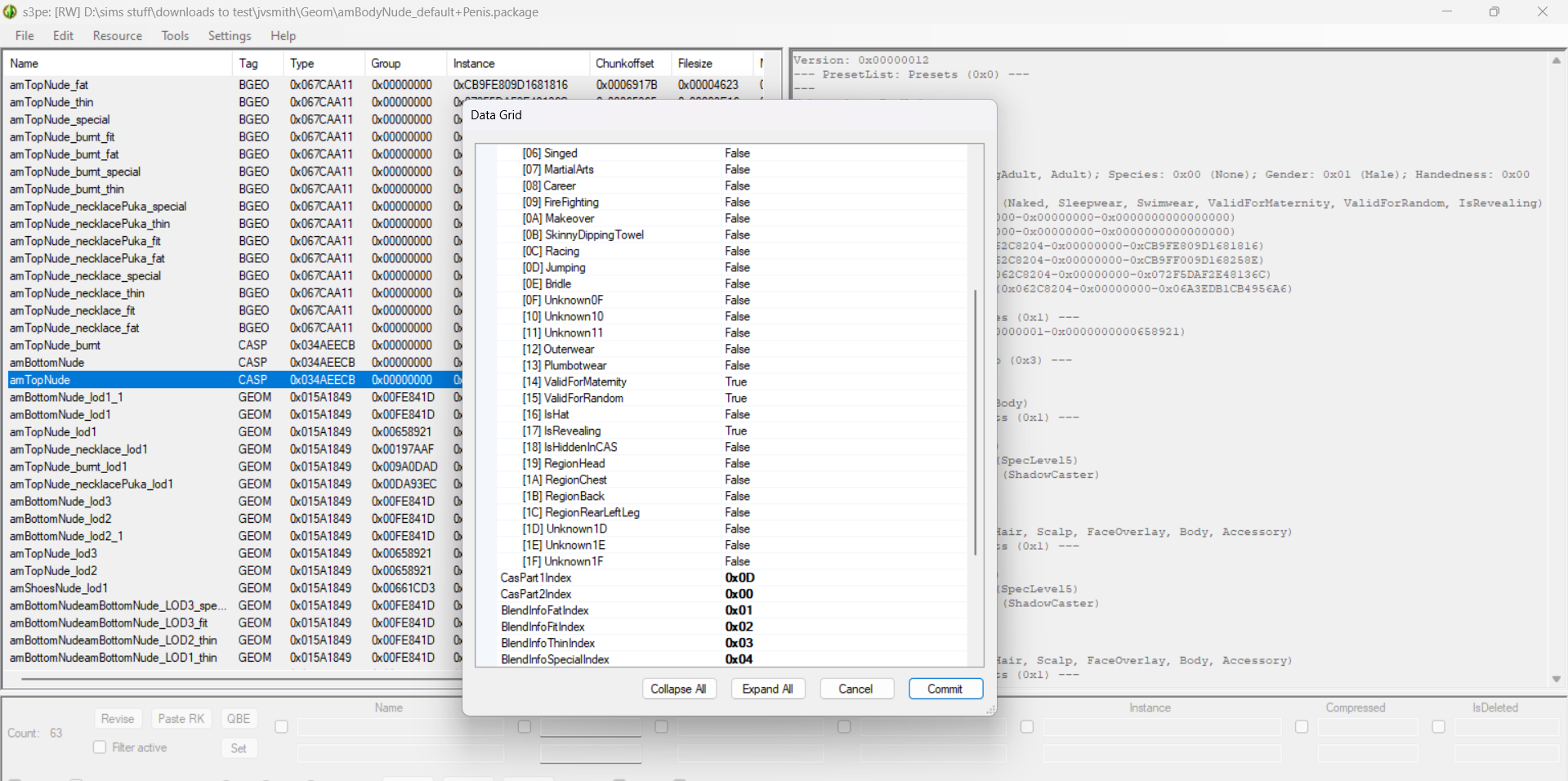This screenshot has height=781, width=1568.
Task: Click the QBE button
Action: click(x=239, y=719)
